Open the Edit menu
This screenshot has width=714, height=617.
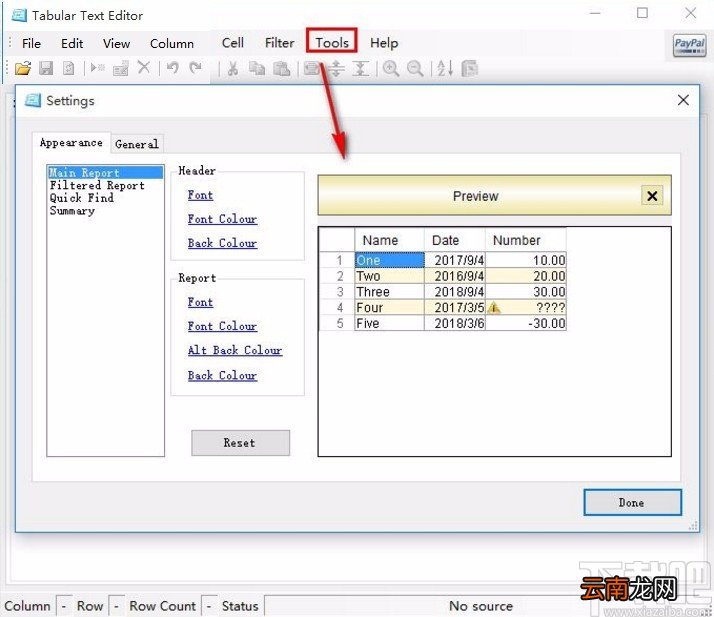(x=72, y=44)
